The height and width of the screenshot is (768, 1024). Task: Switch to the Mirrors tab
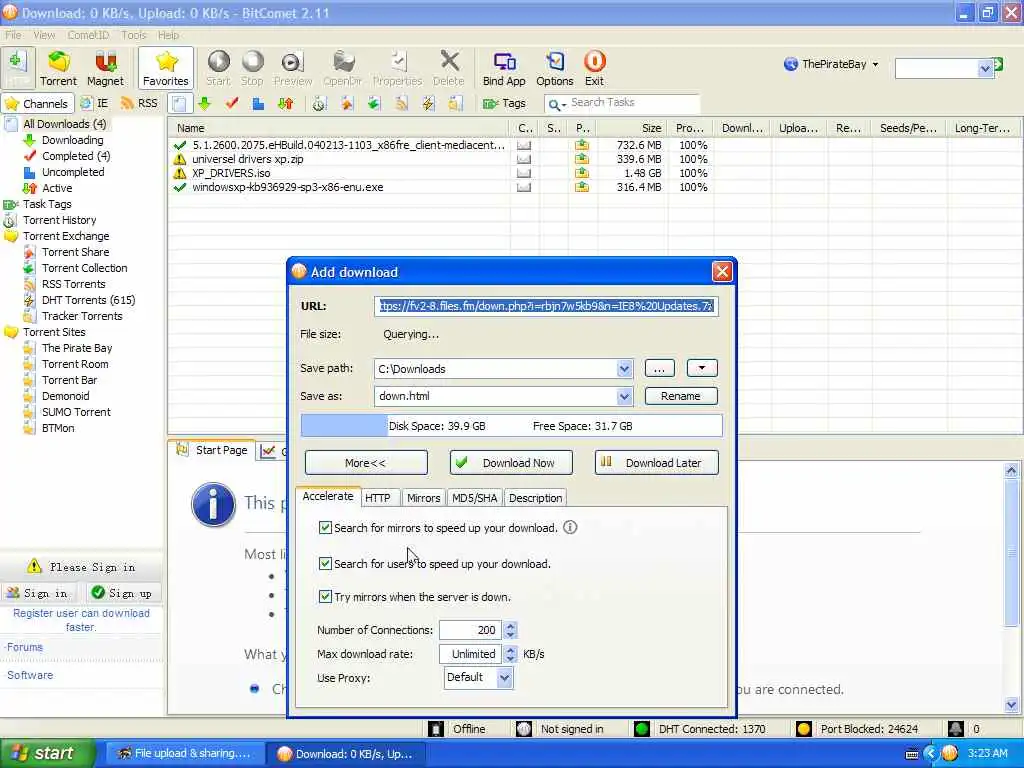[x=423, y=498]
